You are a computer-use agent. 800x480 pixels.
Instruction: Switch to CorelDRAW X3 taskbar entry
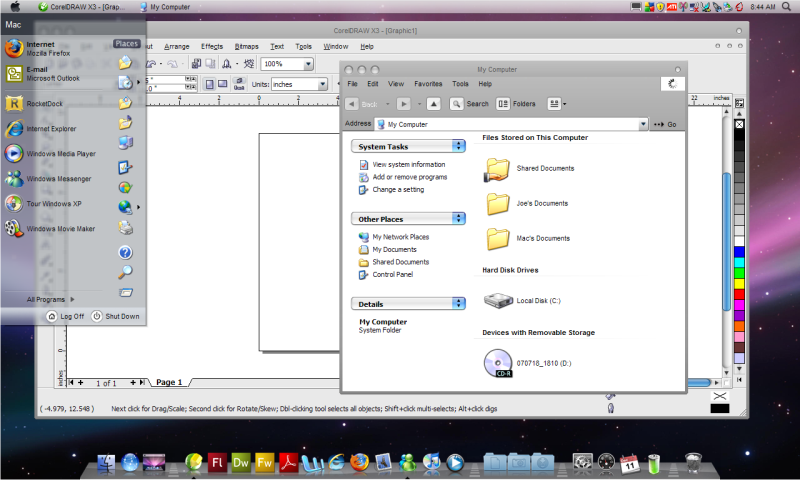point(82,7)
